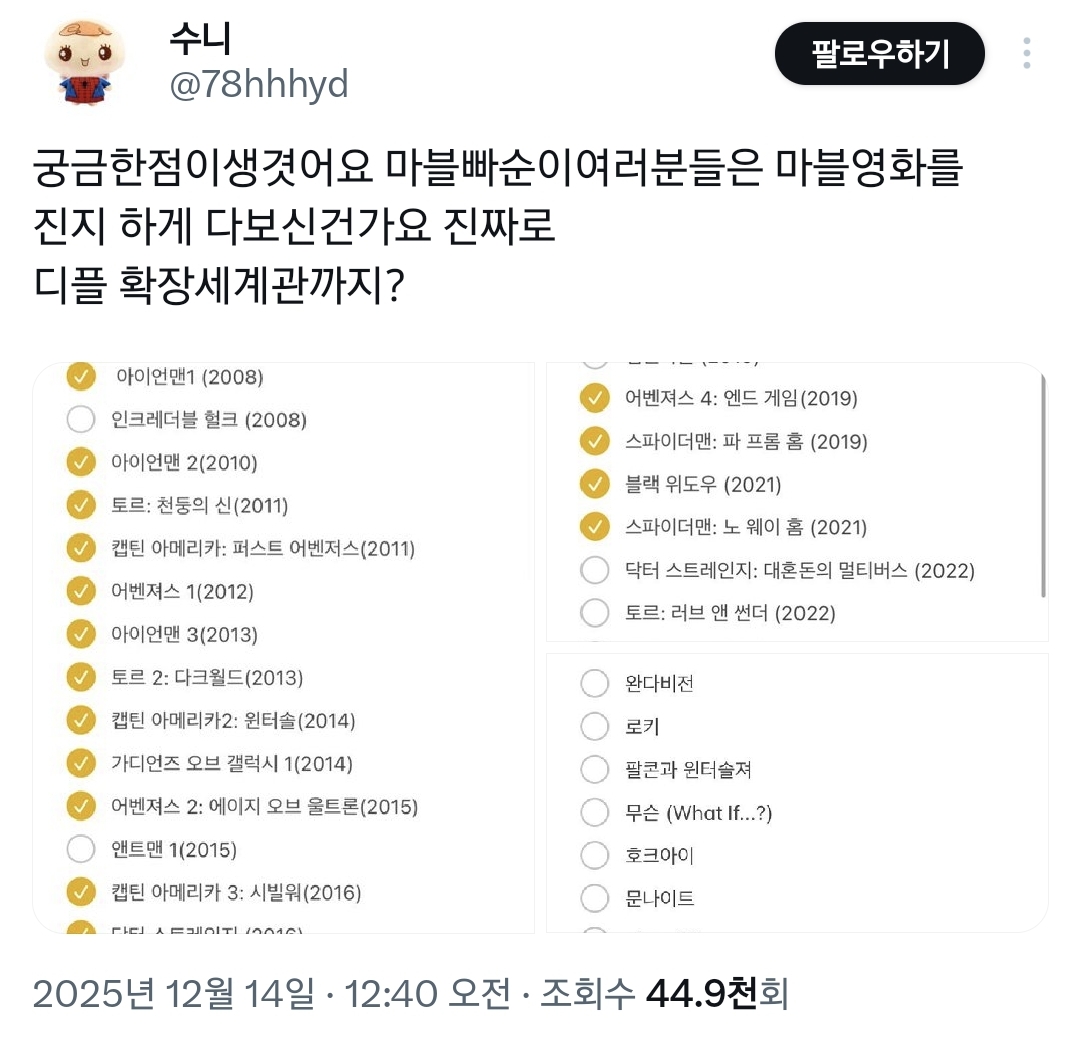Select the 완다비전 option
This screenshot has height=1039, width=1080.
click(595, 684)
